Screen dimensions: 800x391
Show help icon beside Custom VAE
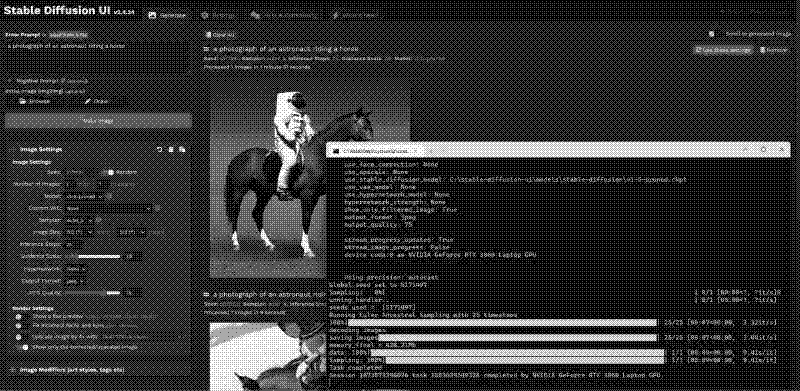tap(158, 208)
